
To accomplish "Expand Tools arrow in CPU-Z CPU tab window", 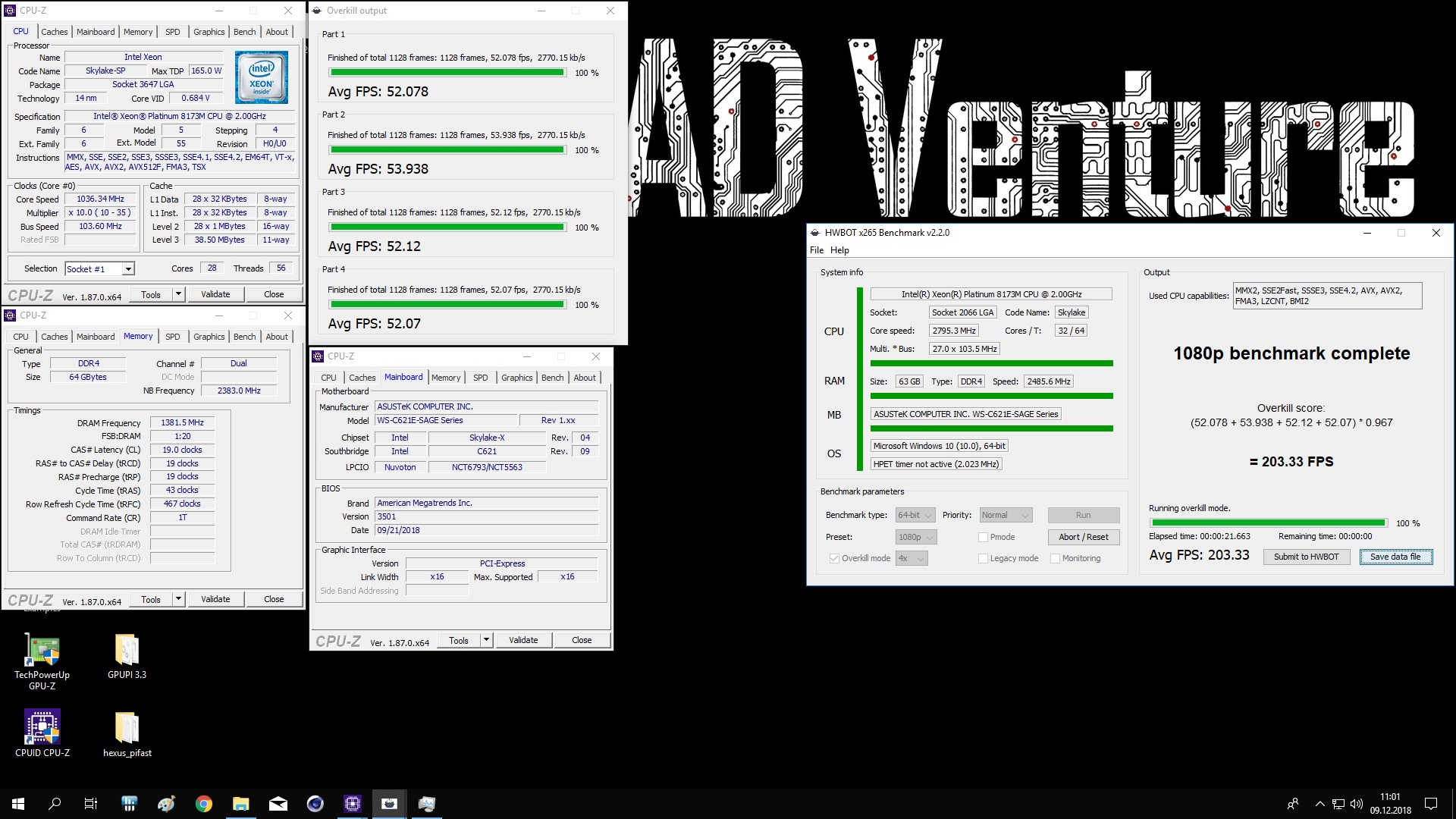I will click(x=178, y=294).
